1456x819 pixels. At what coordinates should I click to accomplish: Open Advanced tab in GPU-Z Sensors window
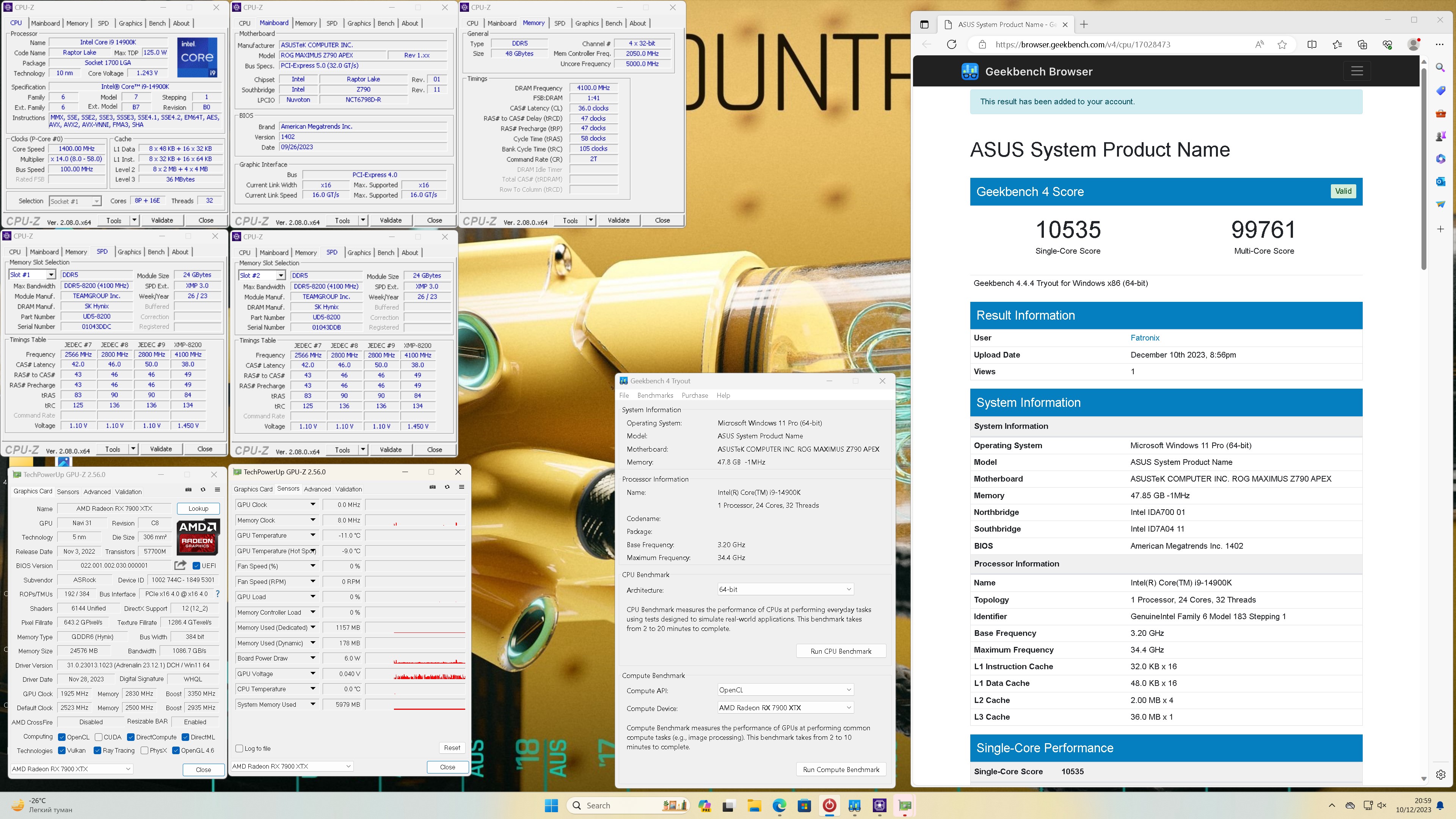tap(317, 489)
